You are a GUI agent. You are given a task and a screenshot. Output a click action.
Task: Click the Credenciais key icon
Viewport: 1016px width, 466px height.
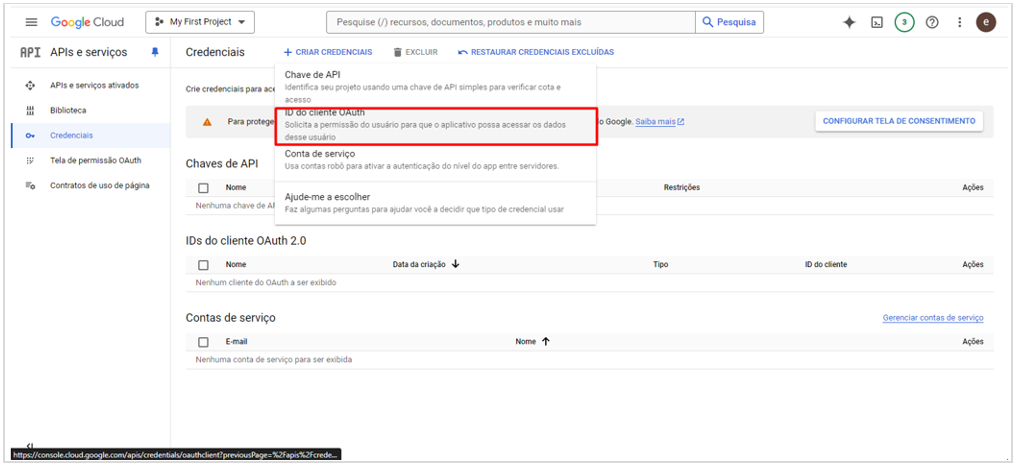[x=30, y=135]
